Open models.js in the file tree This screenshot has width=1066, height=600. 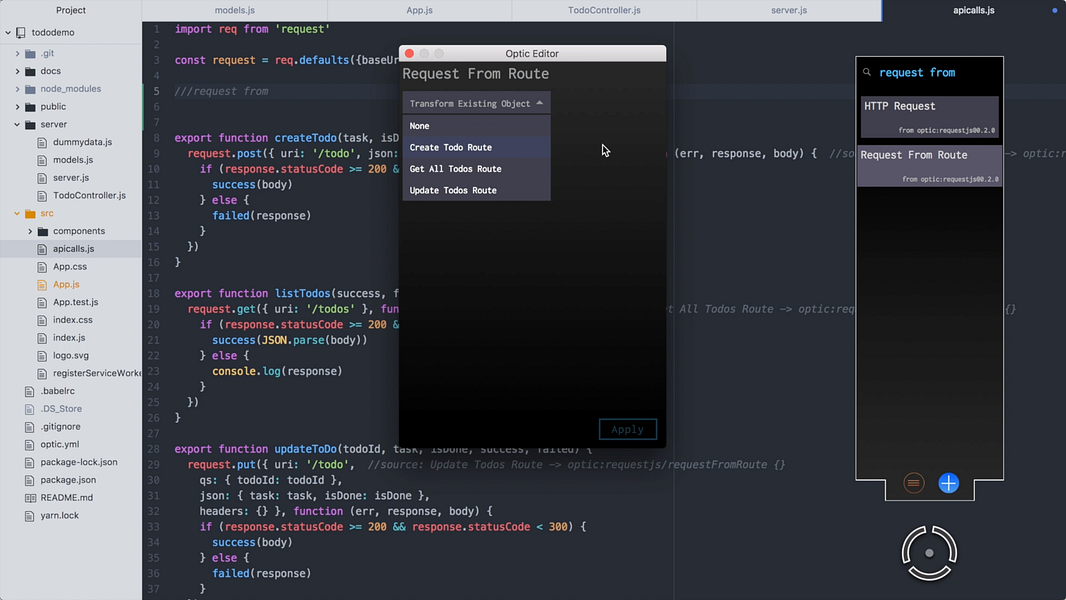click(71, 160)
